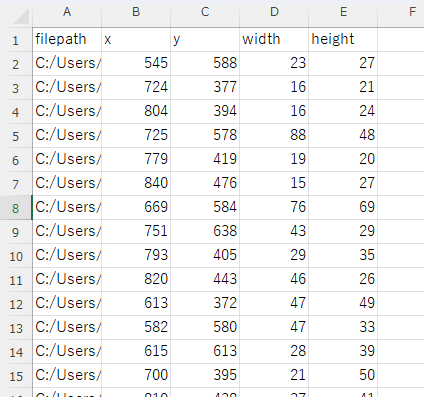Image resolution: width=424 pixels, height=397 pixels.
Task: Select cell containing 88
Action: tap(274, 136)
